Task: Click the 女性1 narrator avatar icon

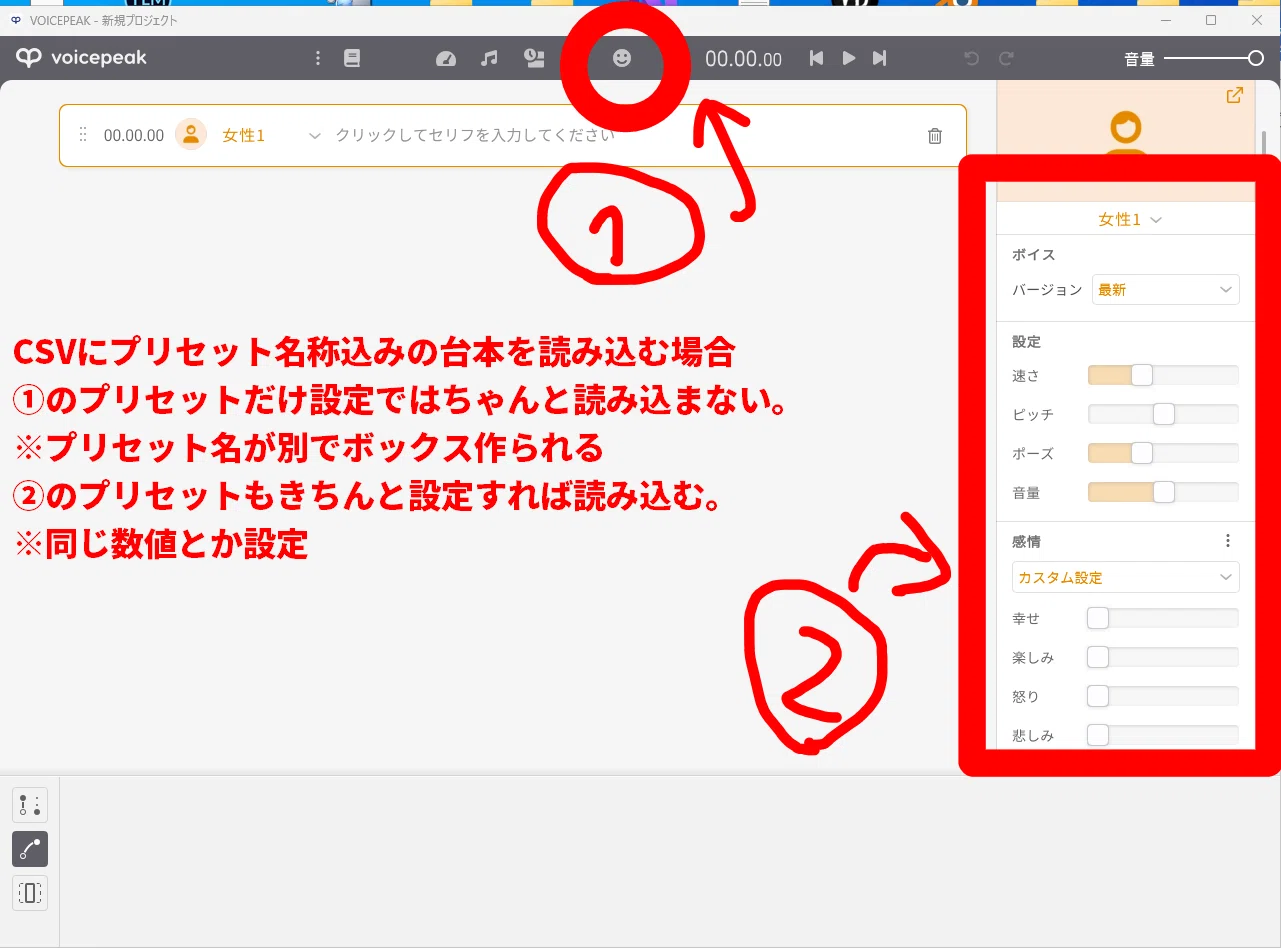Action: coord(191,134)
